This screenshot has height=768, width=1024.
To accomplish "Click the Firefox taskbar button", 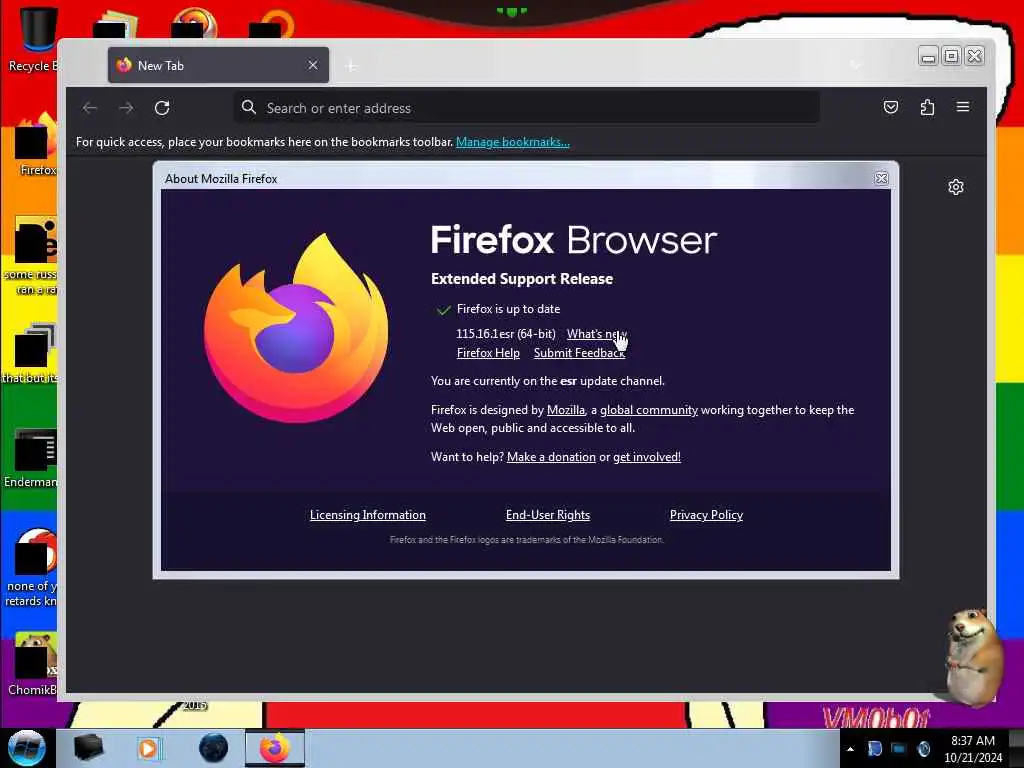I will pos(275,748).
